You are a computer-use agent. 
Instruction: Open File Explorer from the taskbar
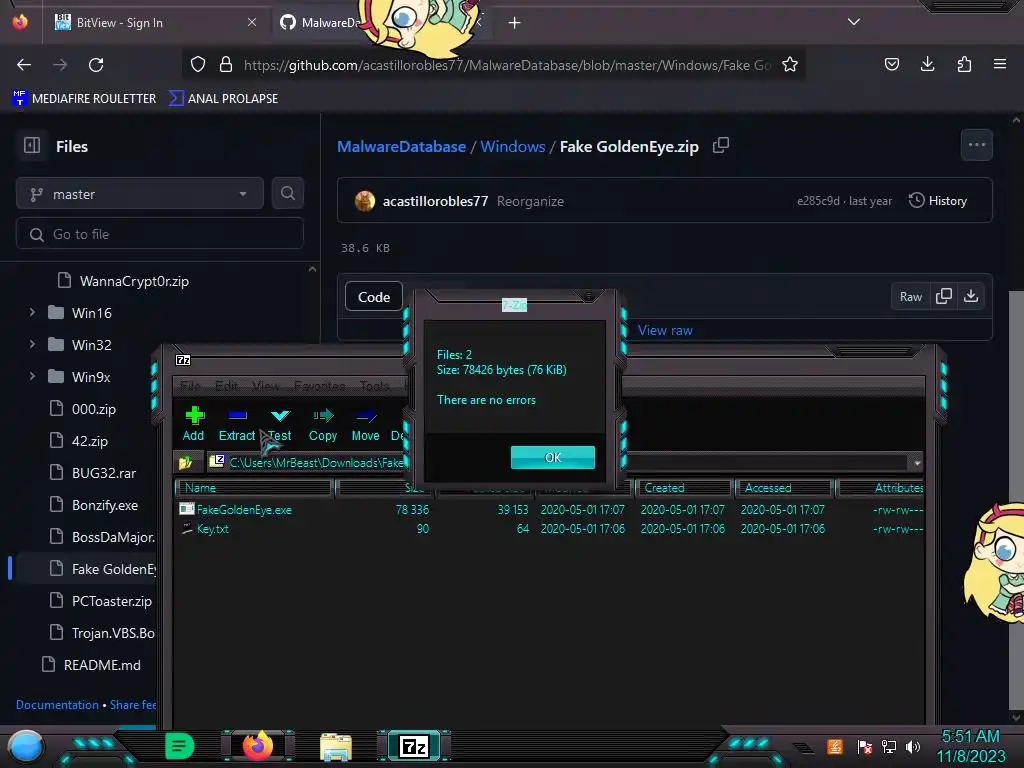(336, 746)
